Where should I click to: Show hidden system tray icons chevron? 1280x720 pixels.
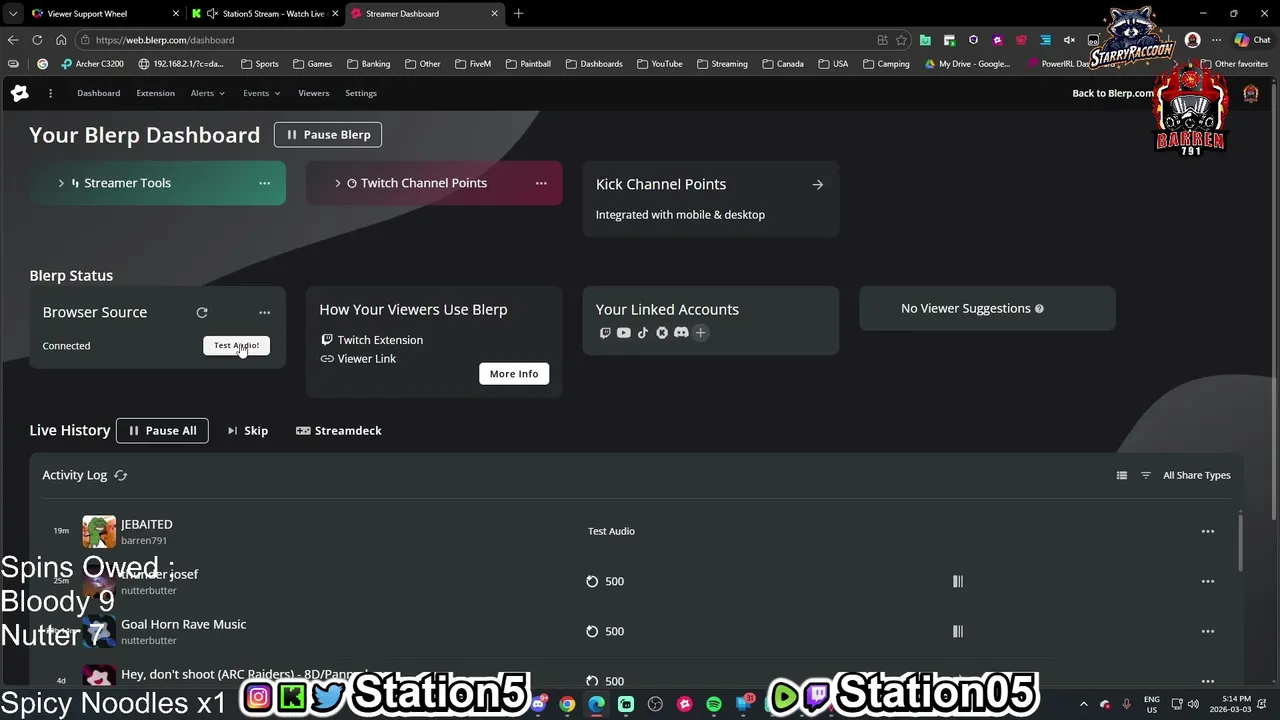(x=1084, y=704)
